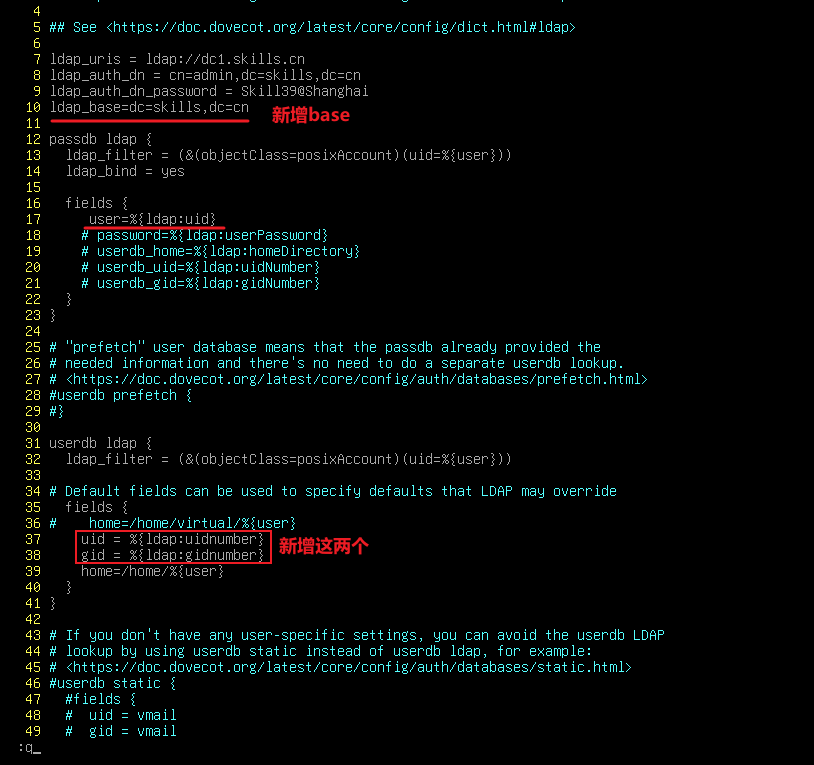Click home=/home/%{user} on line 39
Image resolution: width=814 pixels, height=765 pixels.
[152, 571]
